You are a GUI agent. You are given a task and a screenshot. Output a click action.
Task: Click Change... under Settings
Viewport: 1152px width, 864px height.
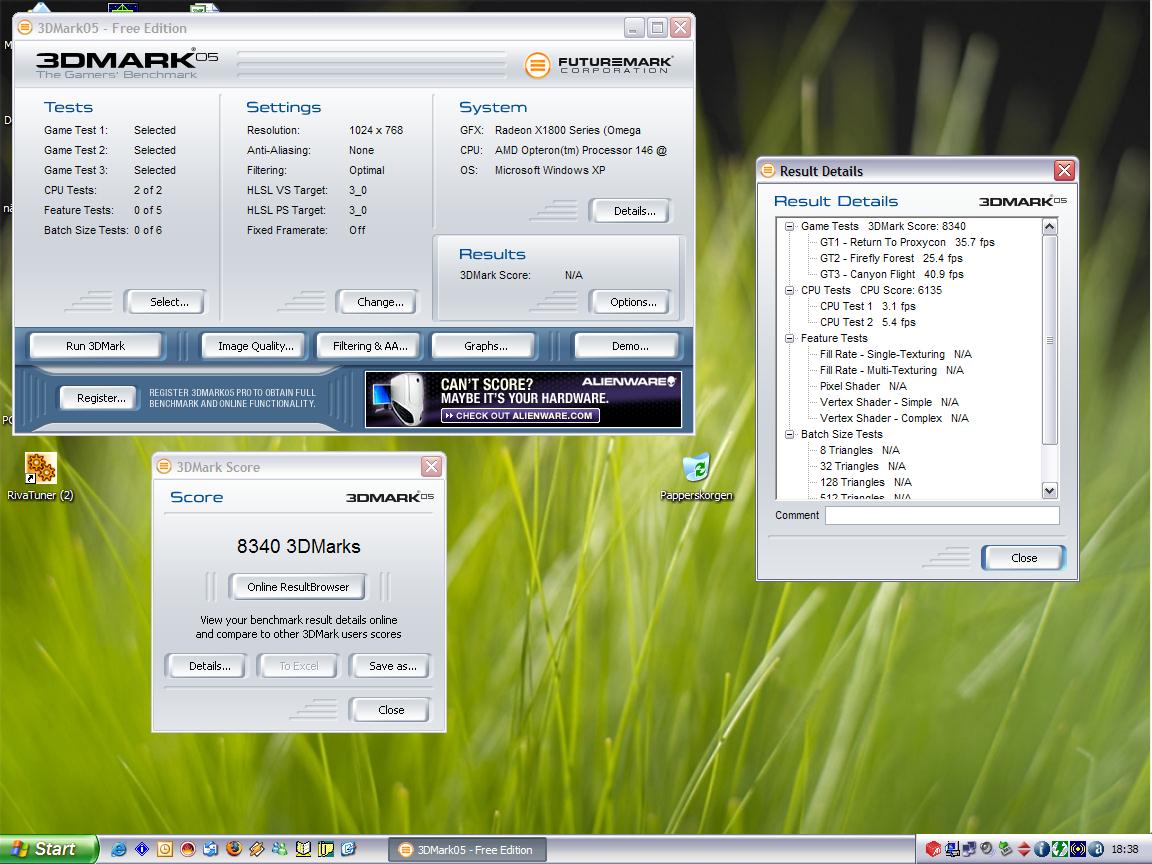(377, 302)
